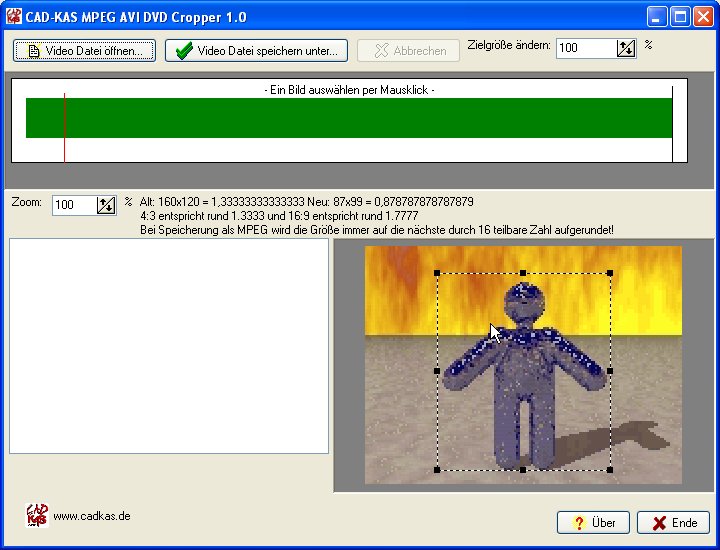Exit the program with 'Ende' button
720x550 pixels.
pyautogui.click(x=673, y=523)
